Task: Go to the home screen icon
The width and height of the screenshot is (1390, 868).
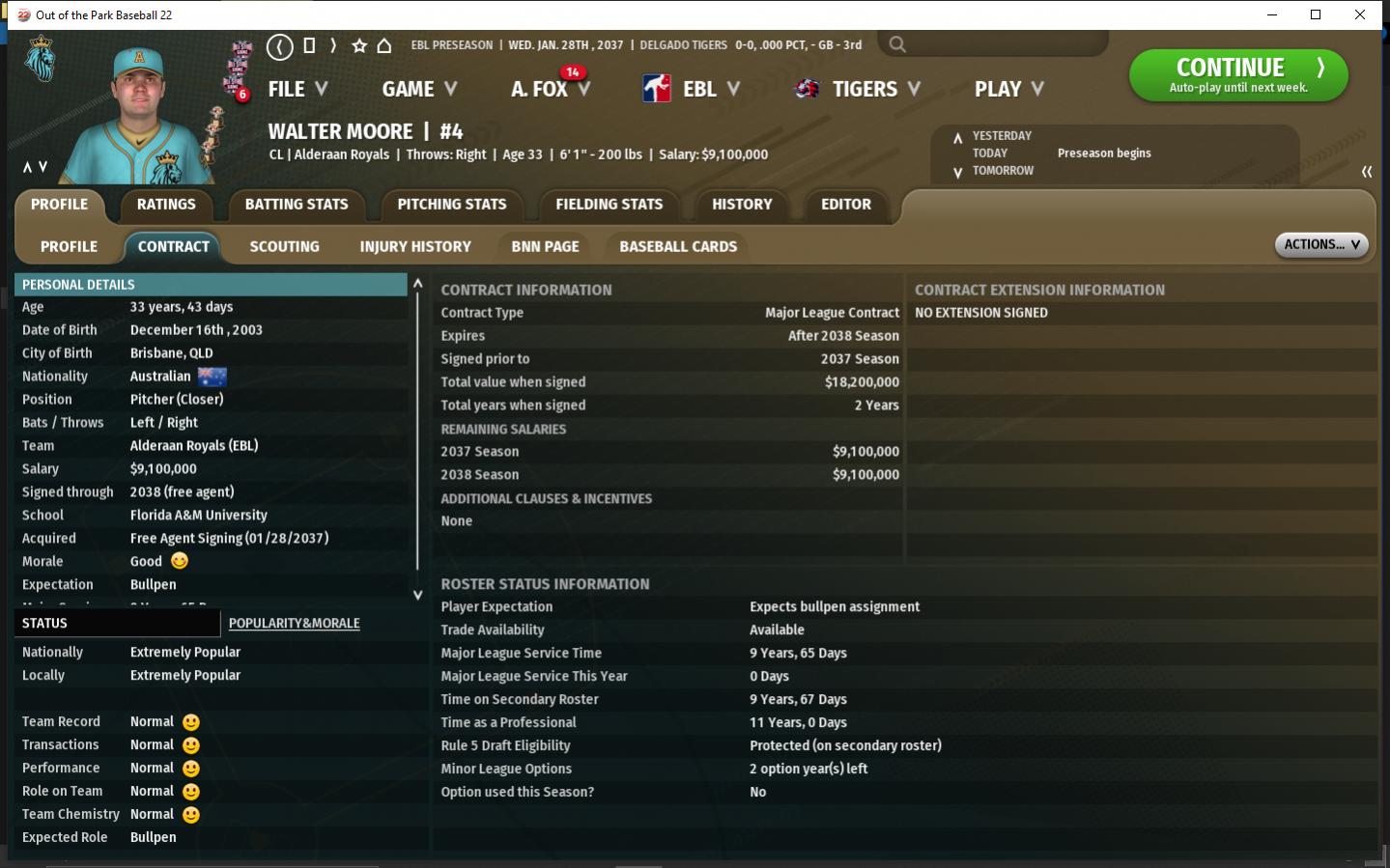Action: 384,45
